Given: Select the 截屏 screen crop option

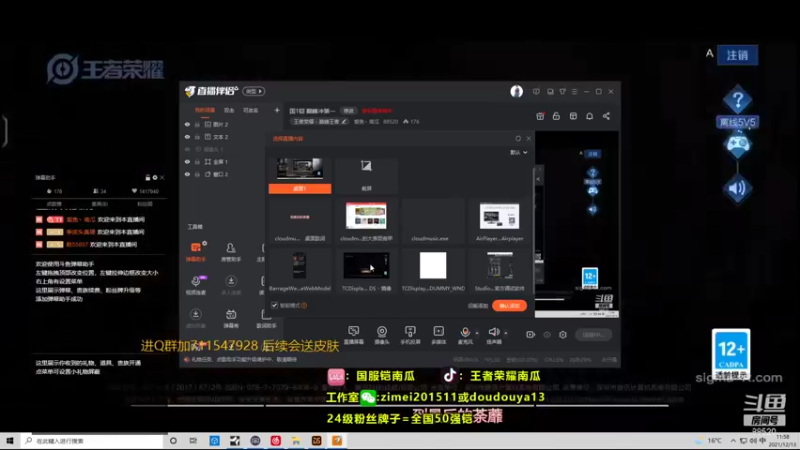Looking at the screenshot, I should click(x=366, y=174).
